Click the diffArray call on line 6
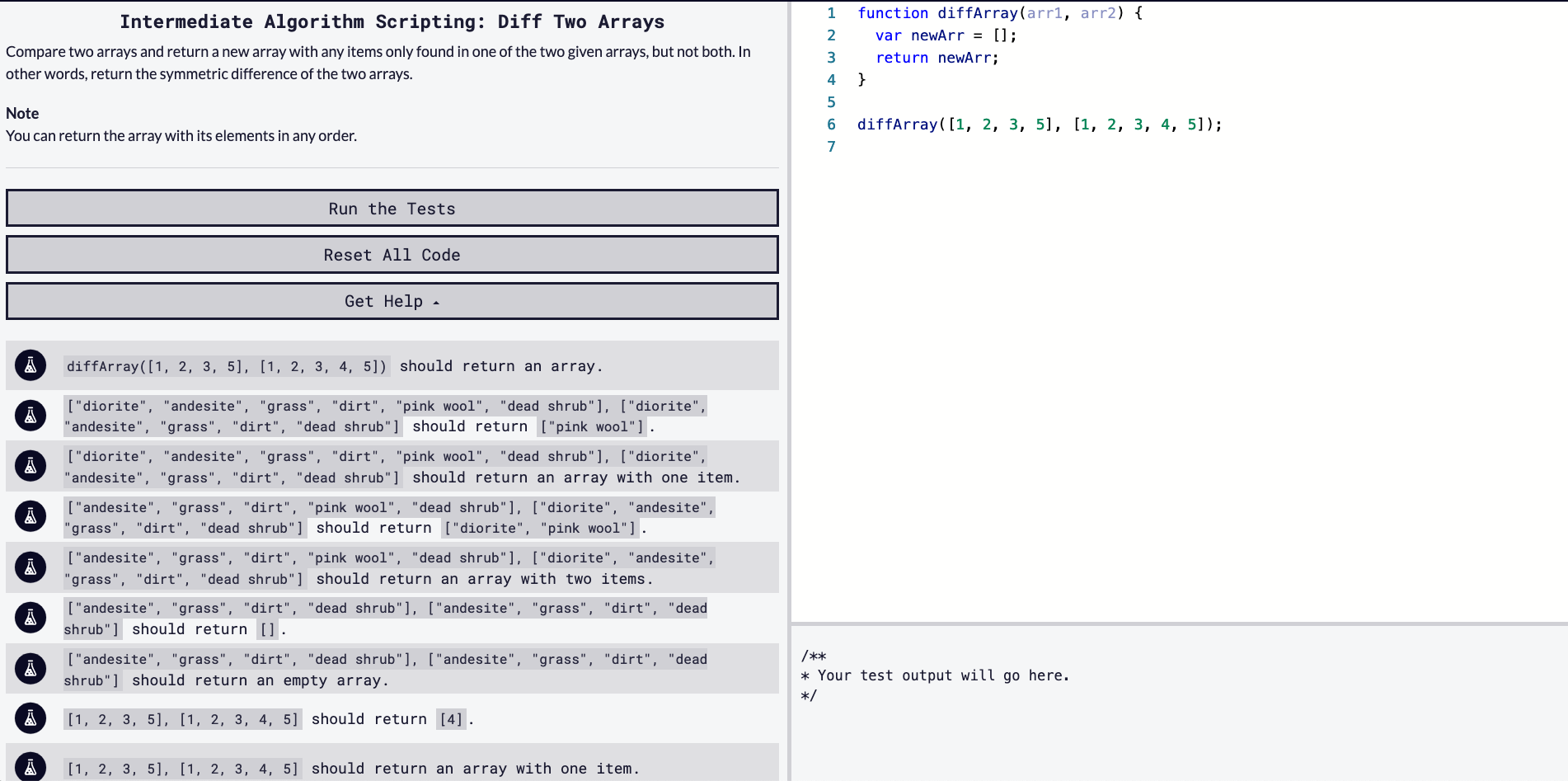1568x781 pixels. click(x=1040, y=125)
